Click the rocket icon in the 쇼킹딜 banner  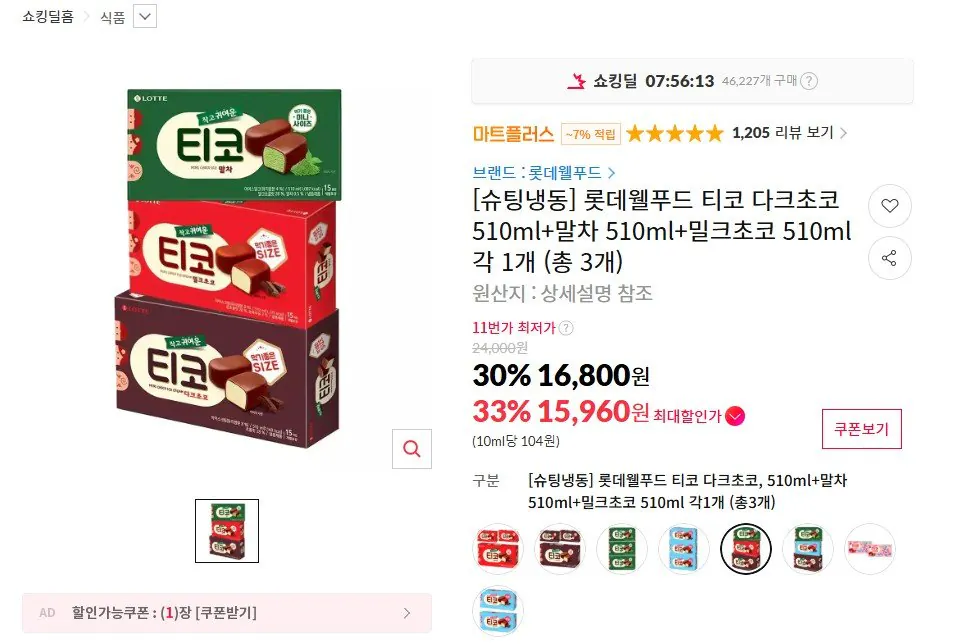[577, 82]
